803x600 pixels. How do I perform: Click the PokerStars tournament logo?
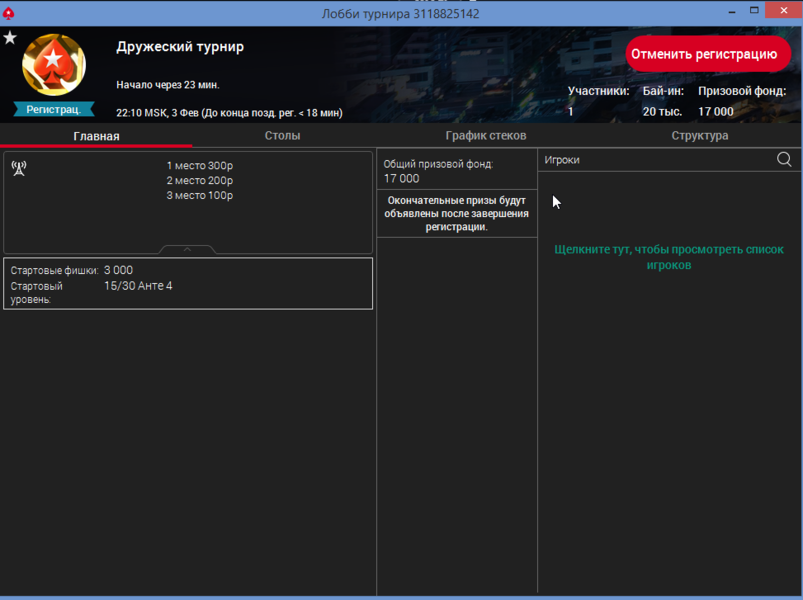[x=54, y=66]
